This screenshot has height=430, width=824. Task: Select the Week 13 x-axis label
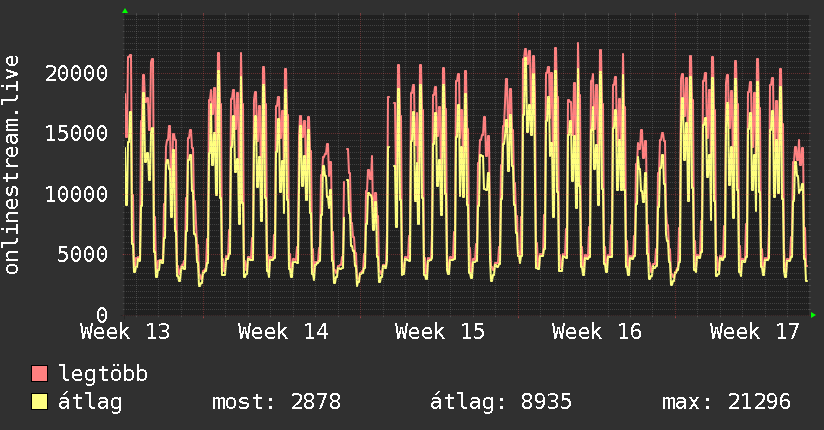tap(125, 331)
